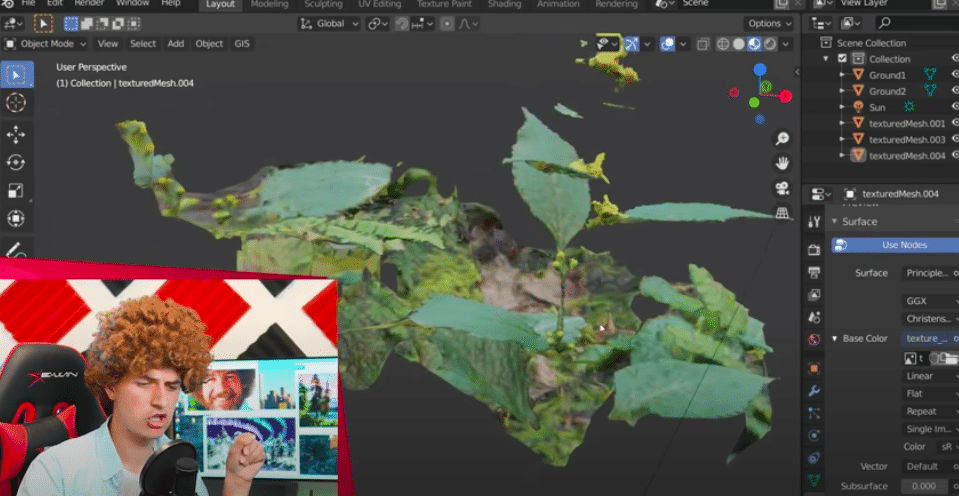Screen dimensions: 959x496
Task: Open the viewport Select menu
Action: [143, 44]
